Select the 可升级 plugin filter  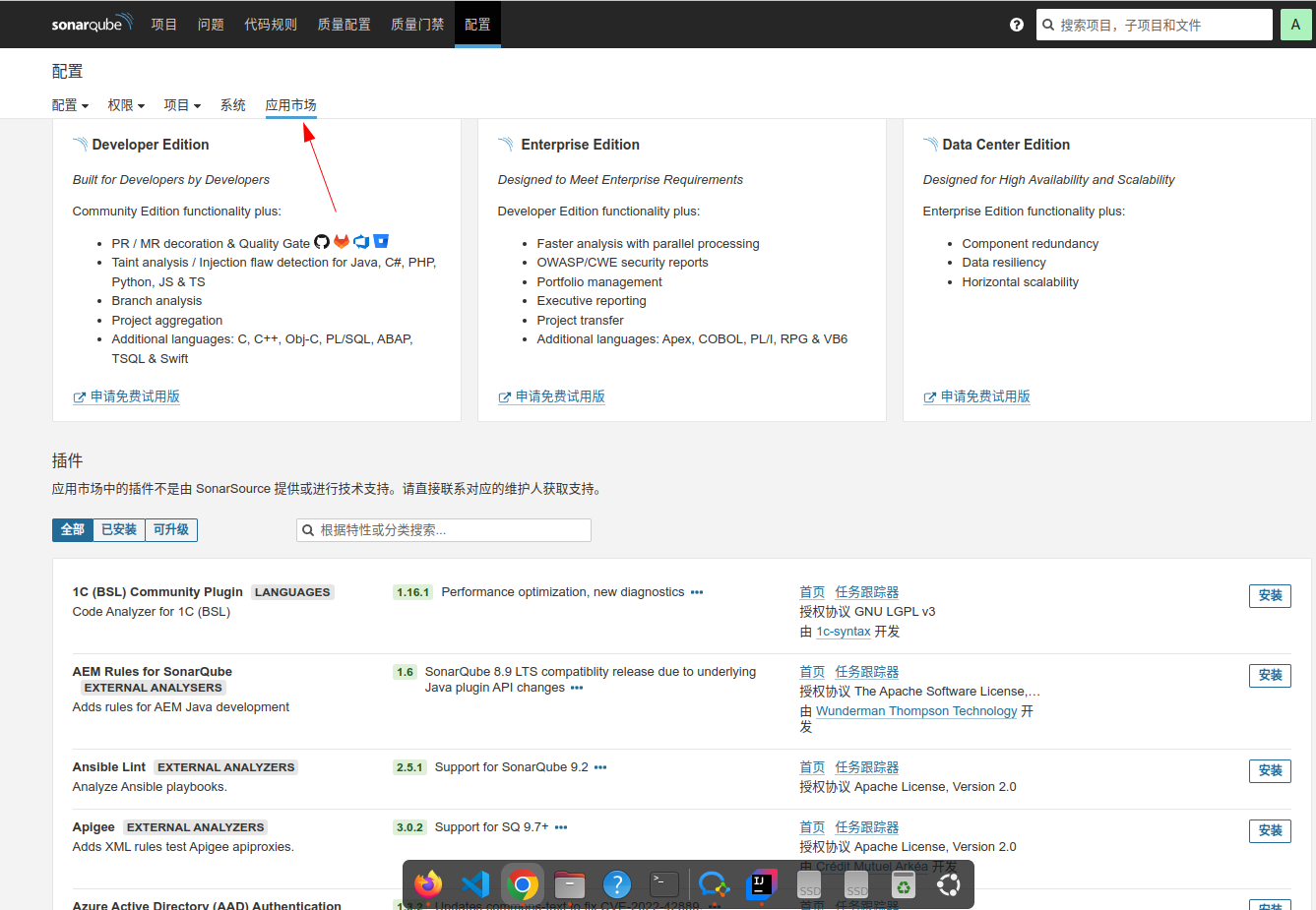tap(171, 530)
